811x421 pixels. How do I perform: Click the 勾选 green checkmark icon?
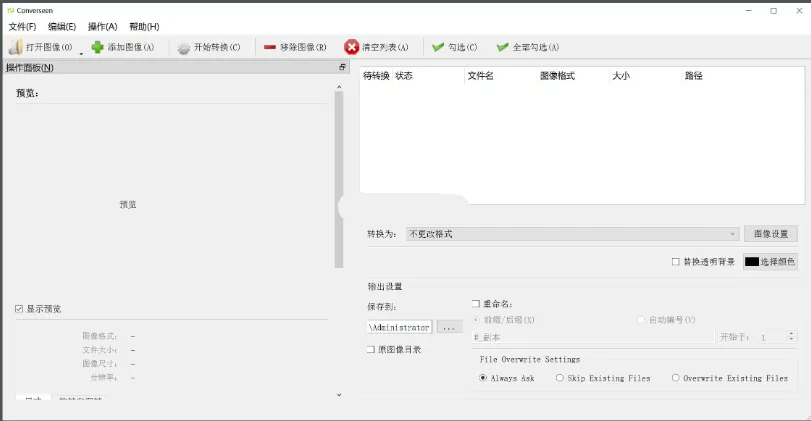pyautogui.click(x=438, y=47)
